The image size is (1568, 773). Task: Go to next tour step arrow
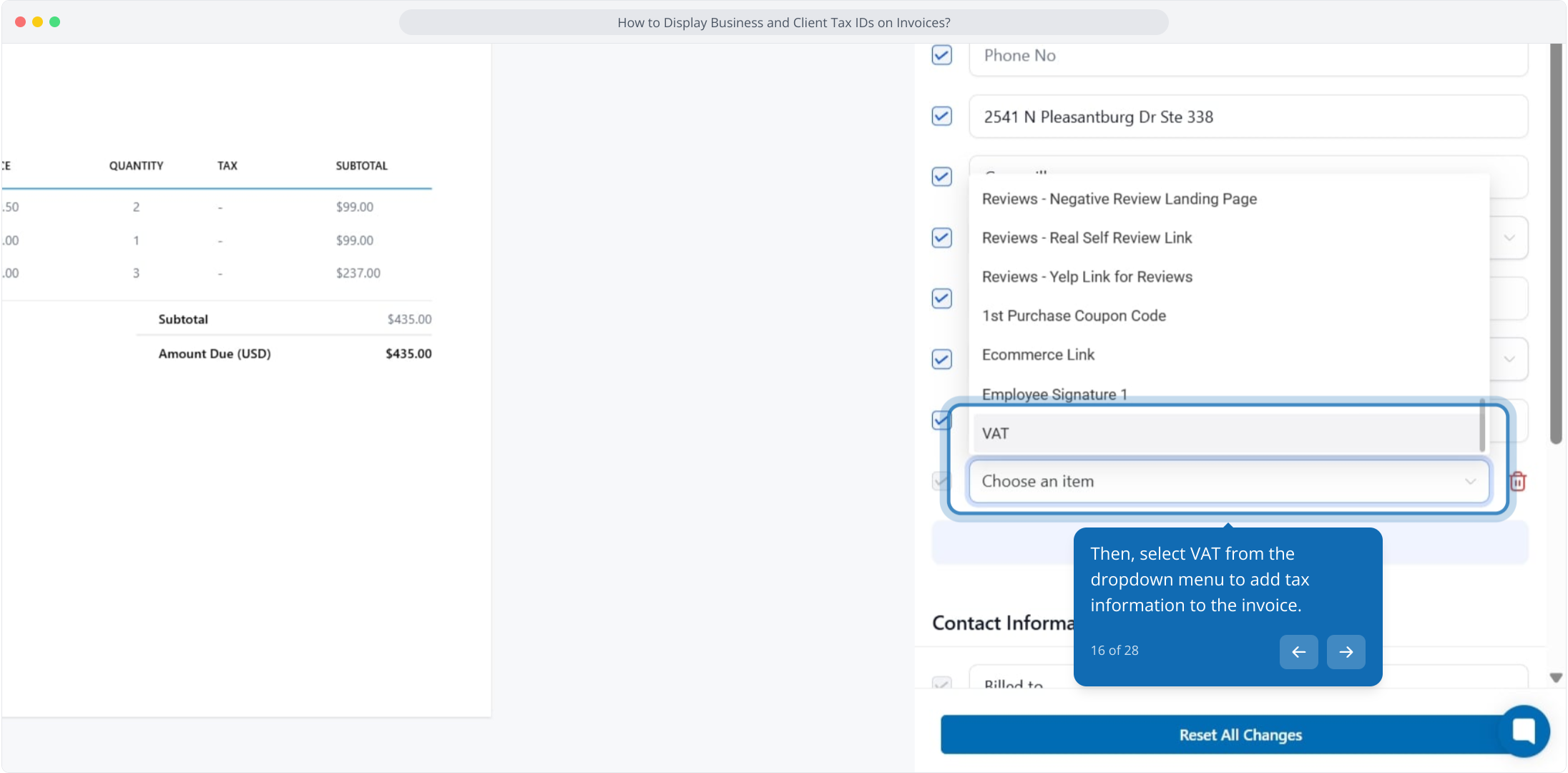pos(1346,651)
